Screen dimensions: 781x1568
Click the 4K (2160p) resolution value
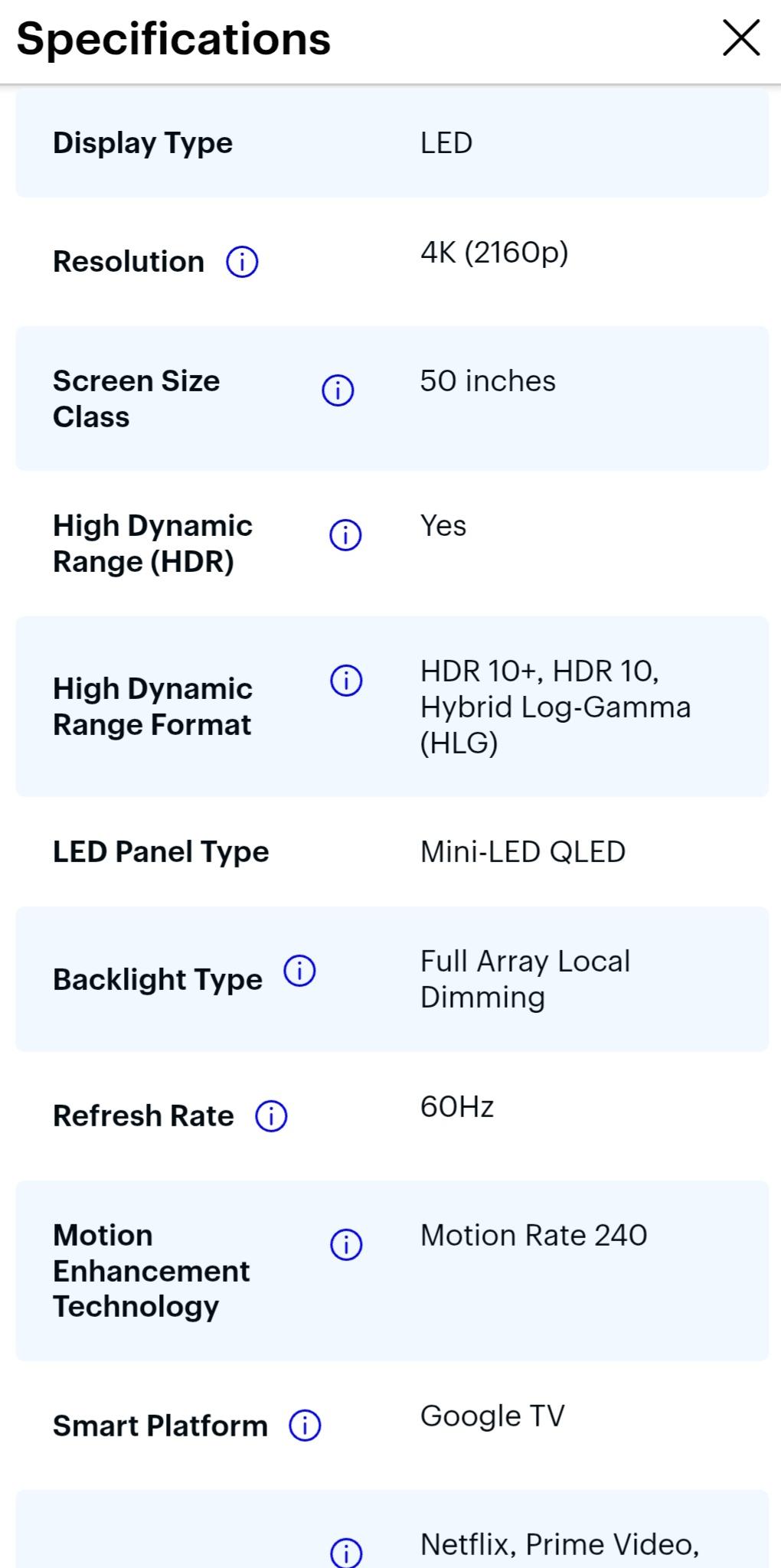[495, 253]
